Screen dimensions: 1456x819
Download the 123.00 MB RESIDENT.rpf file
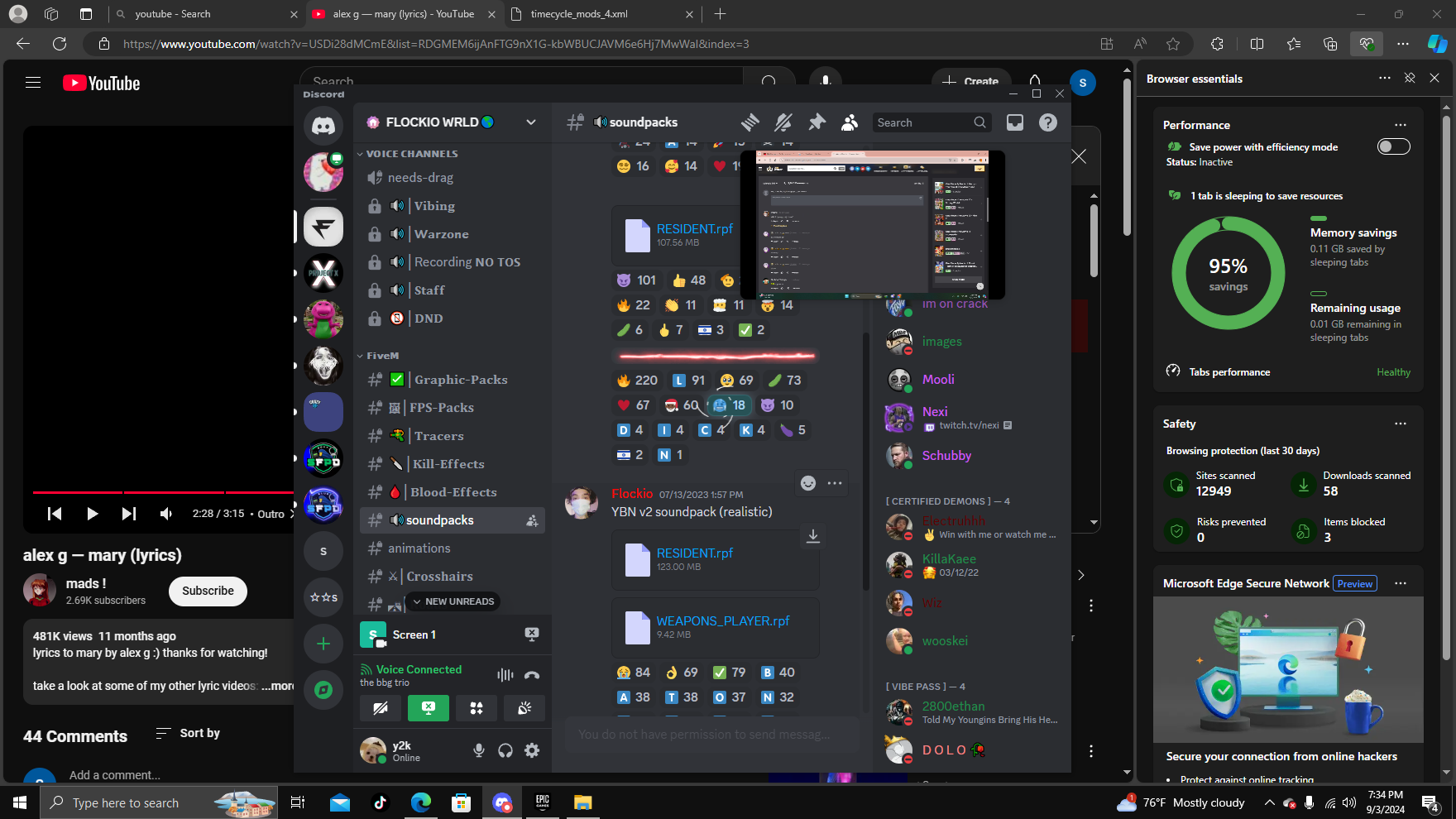pyautogui.click(x=813, y=536)
